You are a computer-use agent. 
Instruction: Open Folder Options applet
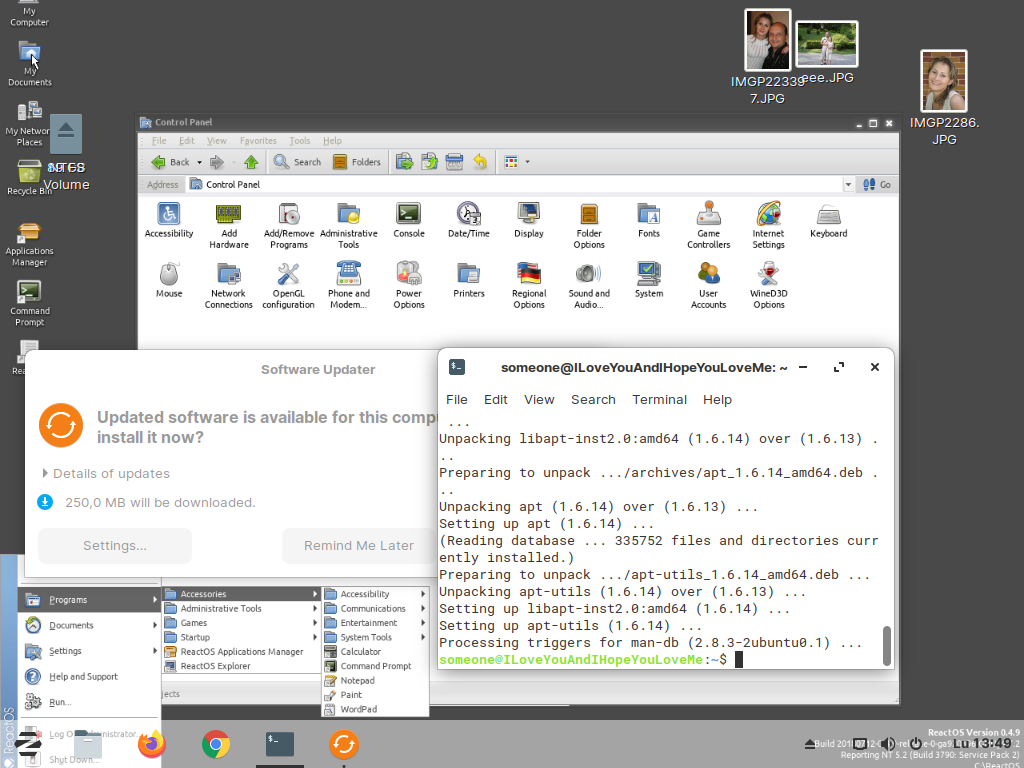coord(589,225)
